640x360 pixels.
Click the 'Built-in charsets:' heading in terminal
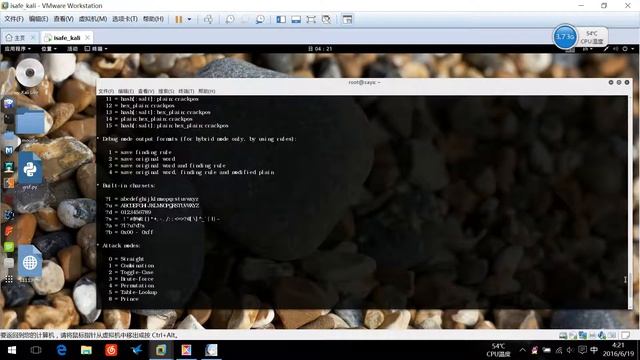click(x=129, y=186)
